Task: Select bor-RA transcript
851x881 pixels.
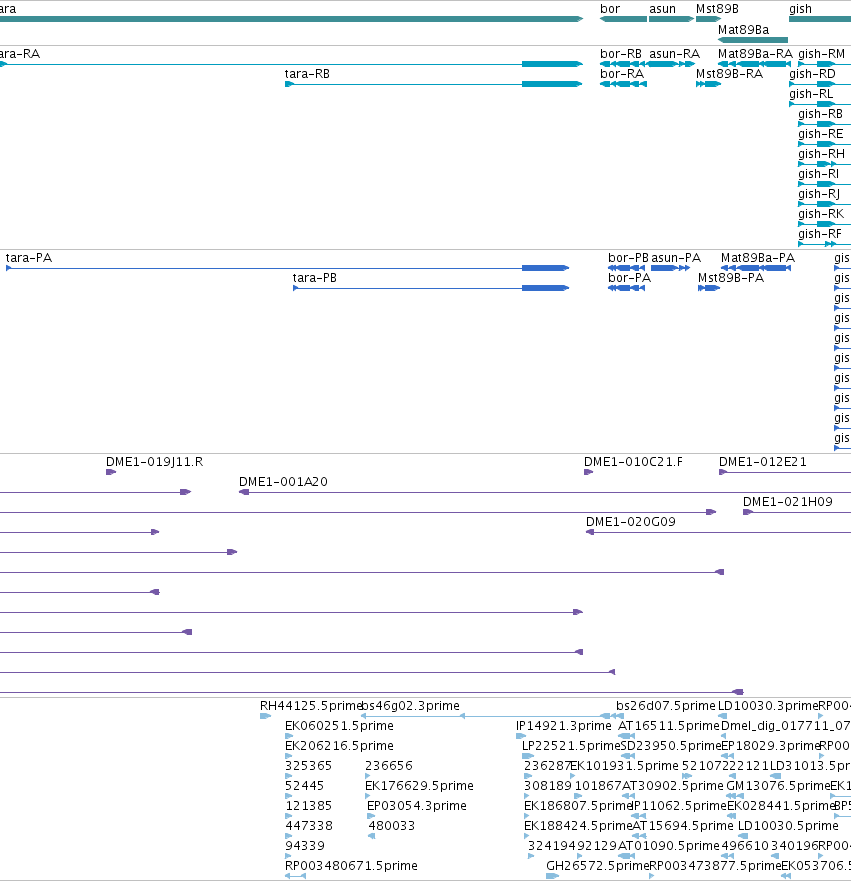Action: click(x=624, y=84)
